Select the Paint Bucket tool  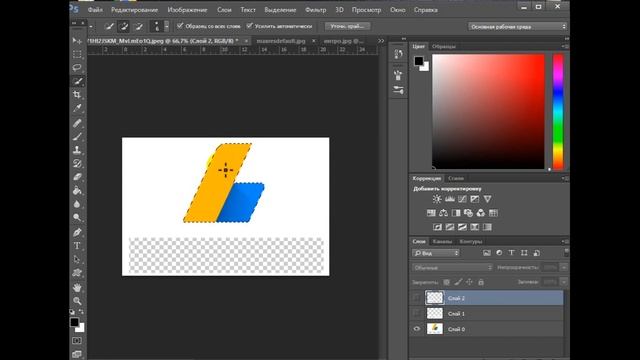77,191
